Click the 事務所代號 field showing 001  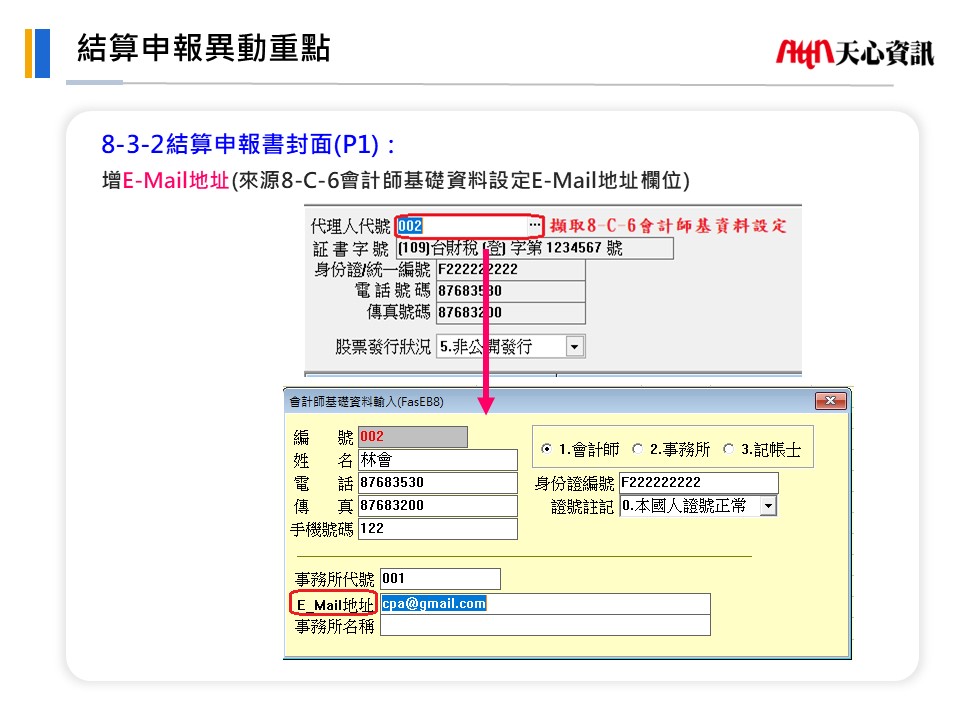pyautogui.click(x=439, y=579)
